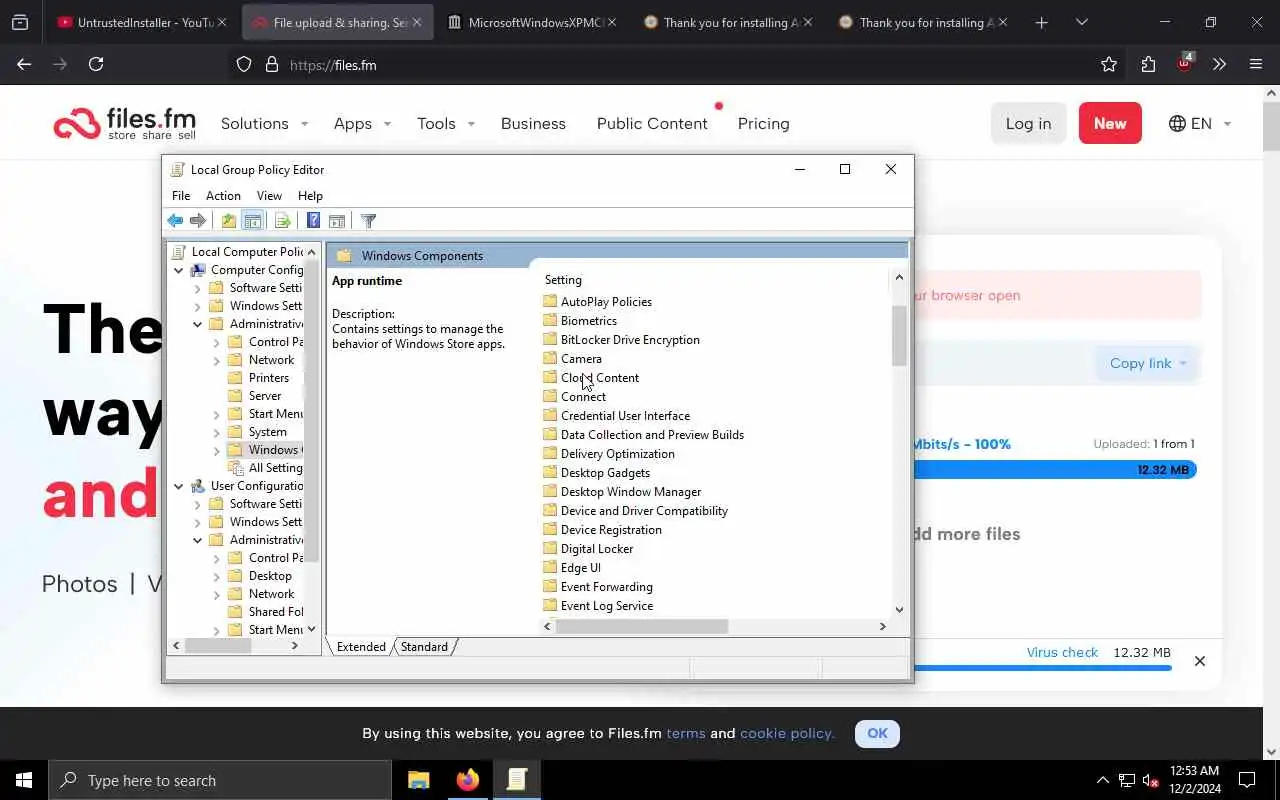Expand Control Panel under Computer Configuration
Image resolution: width=1280 pixels, height=800 pixels.
click(x=217, y=342)
